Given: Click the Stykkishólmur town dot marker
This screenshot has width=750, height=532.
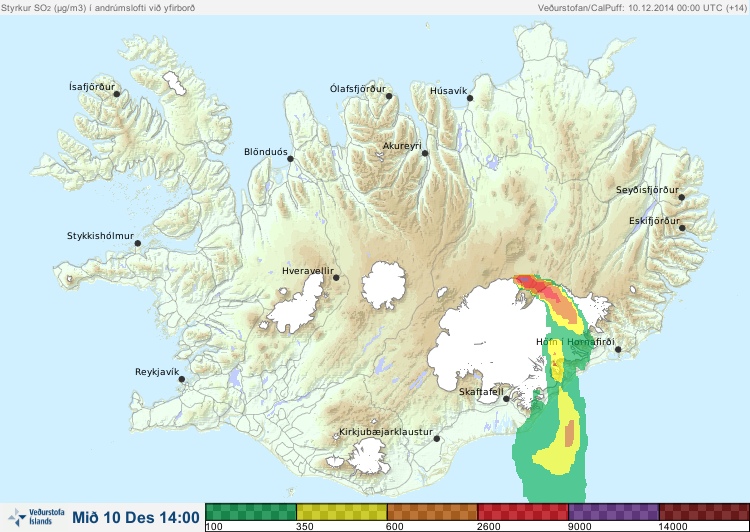Looking at the screenshot, I should pyautogui.click(x=138, y=244).
